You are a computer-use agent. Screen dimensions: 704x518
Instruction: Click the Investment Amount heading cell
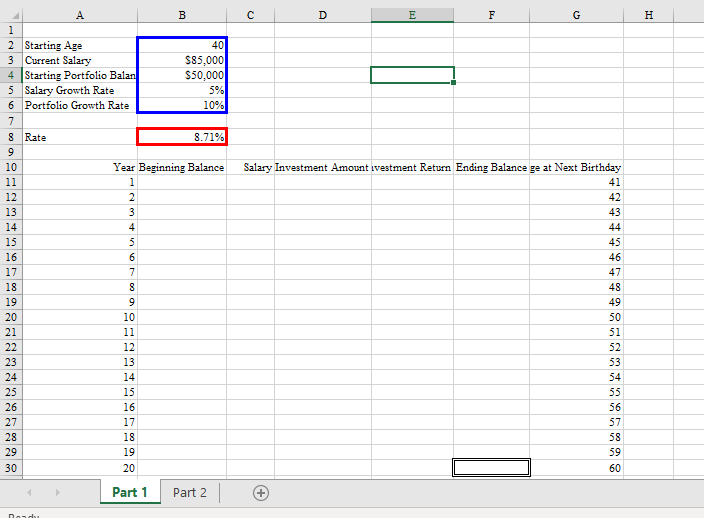coord(323,167)
